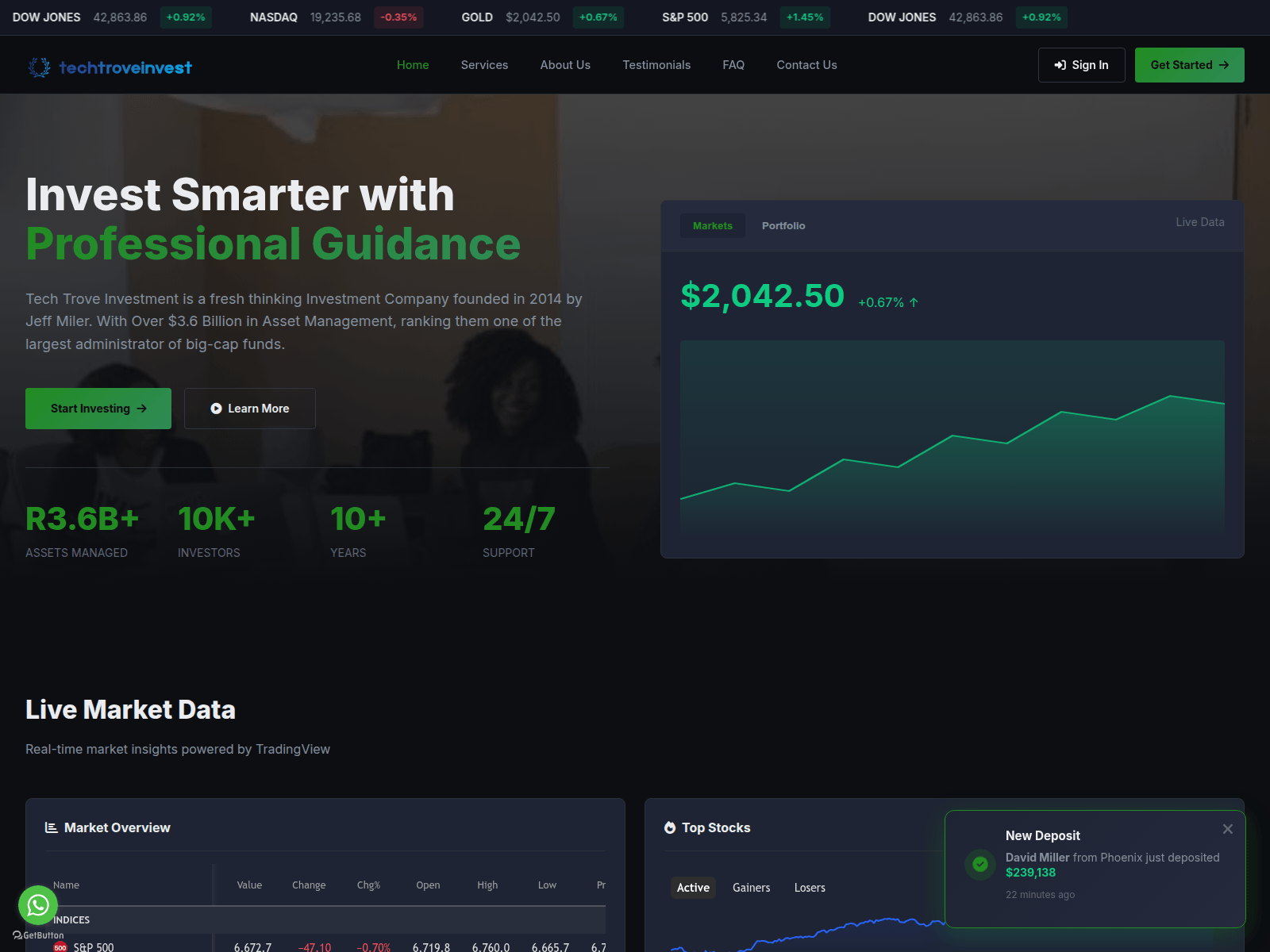
Task: Open WhatsApp chat bubble icon
Action: click(38, 905)
